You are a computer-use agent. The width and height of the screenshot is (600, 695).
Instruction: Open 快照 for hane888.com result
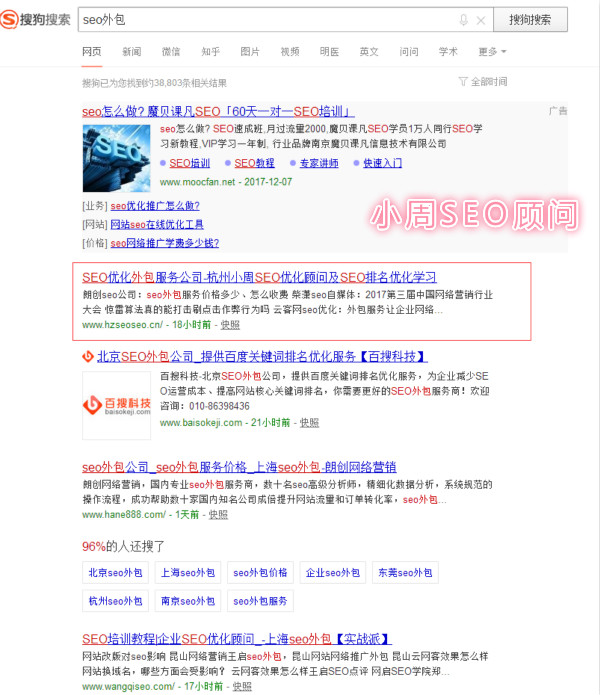click(x=218, y=514)
